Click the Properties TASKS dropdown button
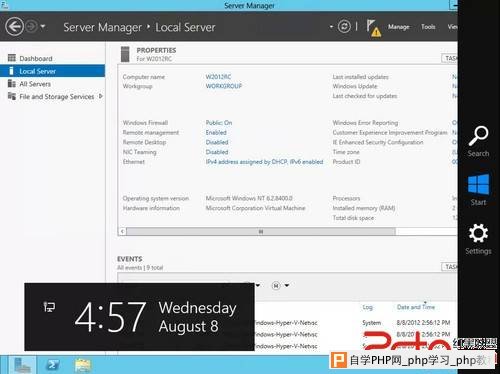 click(x=450, y=58)
